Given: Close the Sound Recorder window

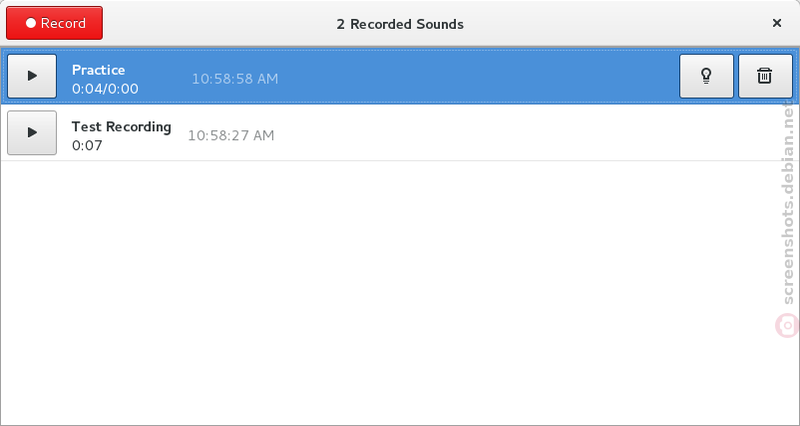Looking at the screenshot, I should [777, 23].
